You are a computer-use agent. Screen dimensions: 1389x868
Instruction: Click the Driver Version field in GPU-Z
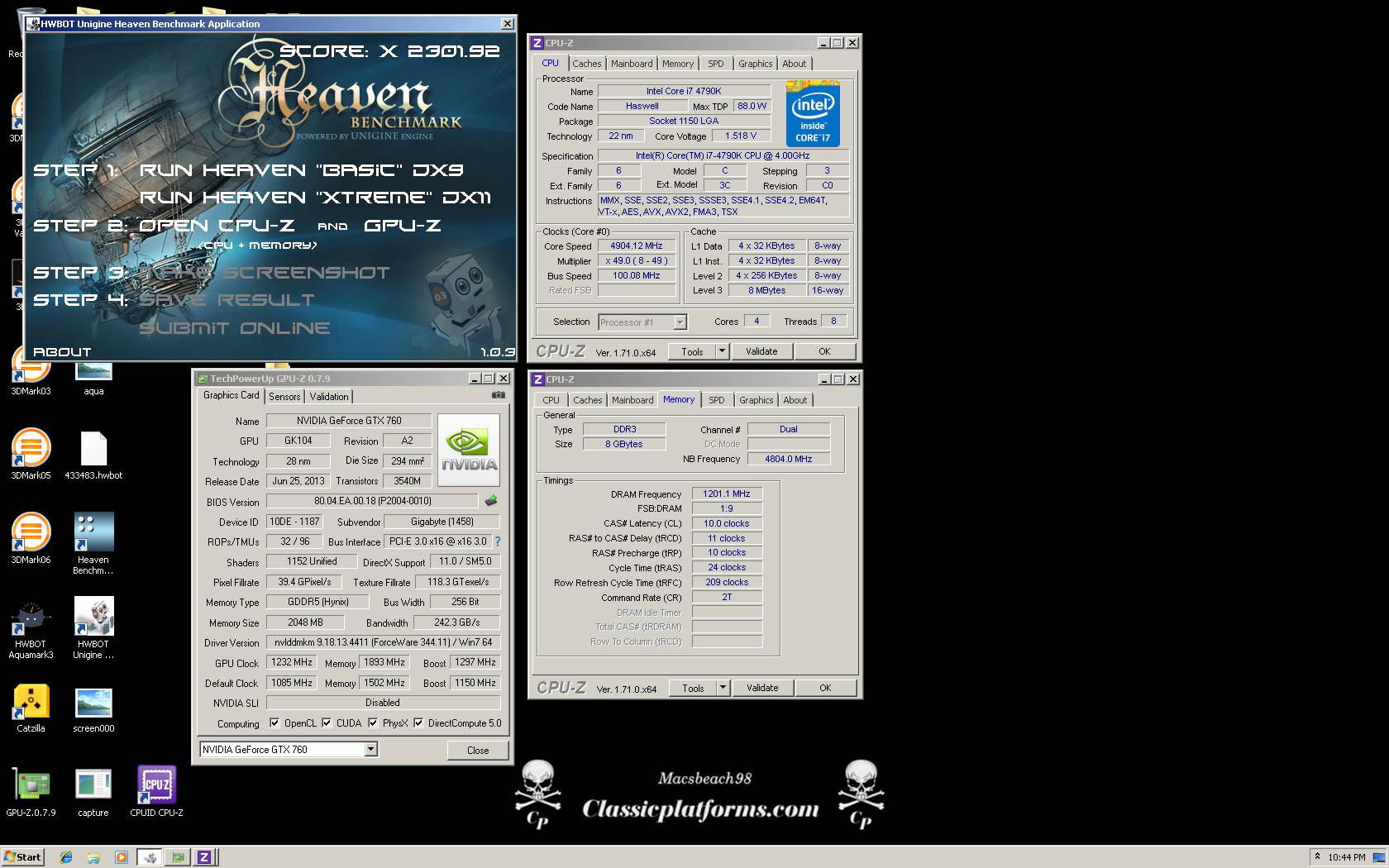pos(383,642)
